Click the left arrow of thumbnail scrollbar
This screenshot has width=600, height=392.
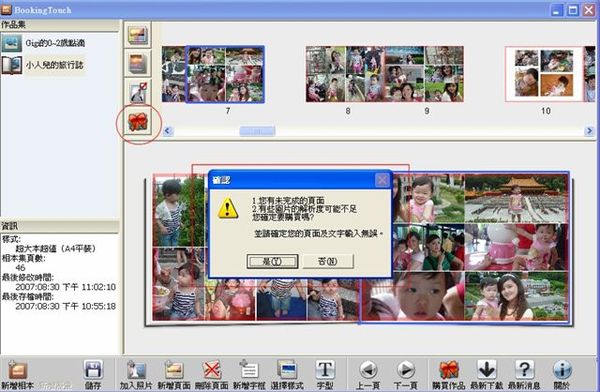coord(167,131)
